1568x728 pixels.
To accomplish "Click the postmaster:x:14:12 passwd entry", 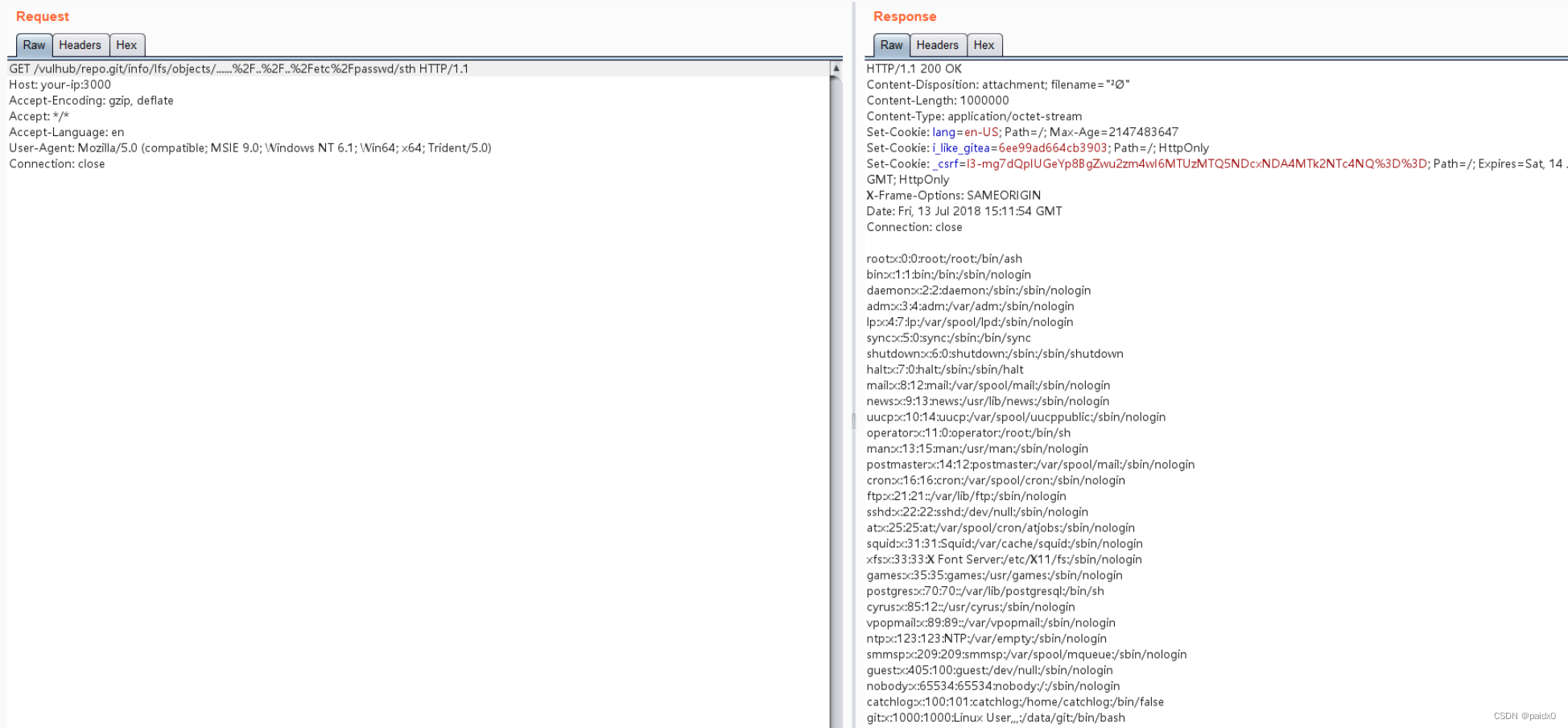I will click(1031, 465).
